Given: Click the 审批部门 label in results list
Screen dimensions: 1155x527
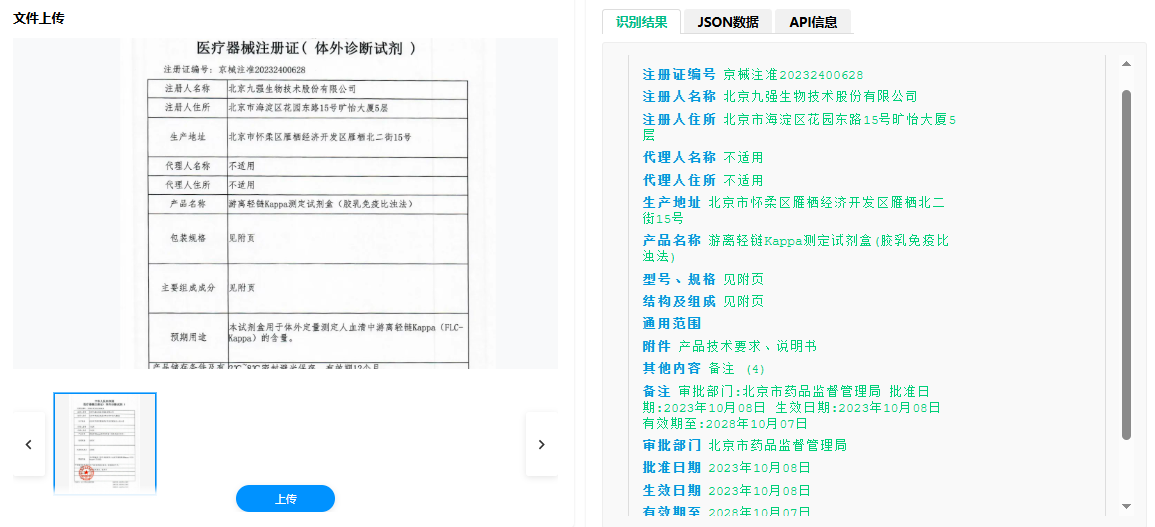Looking at the screenshot, I should point(672,445).
